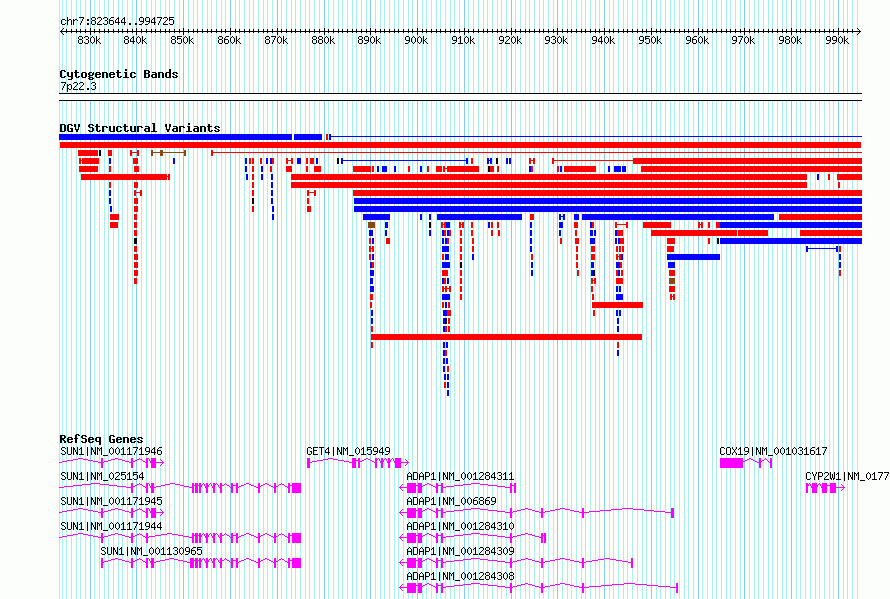
Task: Select the isolated blue variant bar between 955k and 965k
Action: (694, 257)
